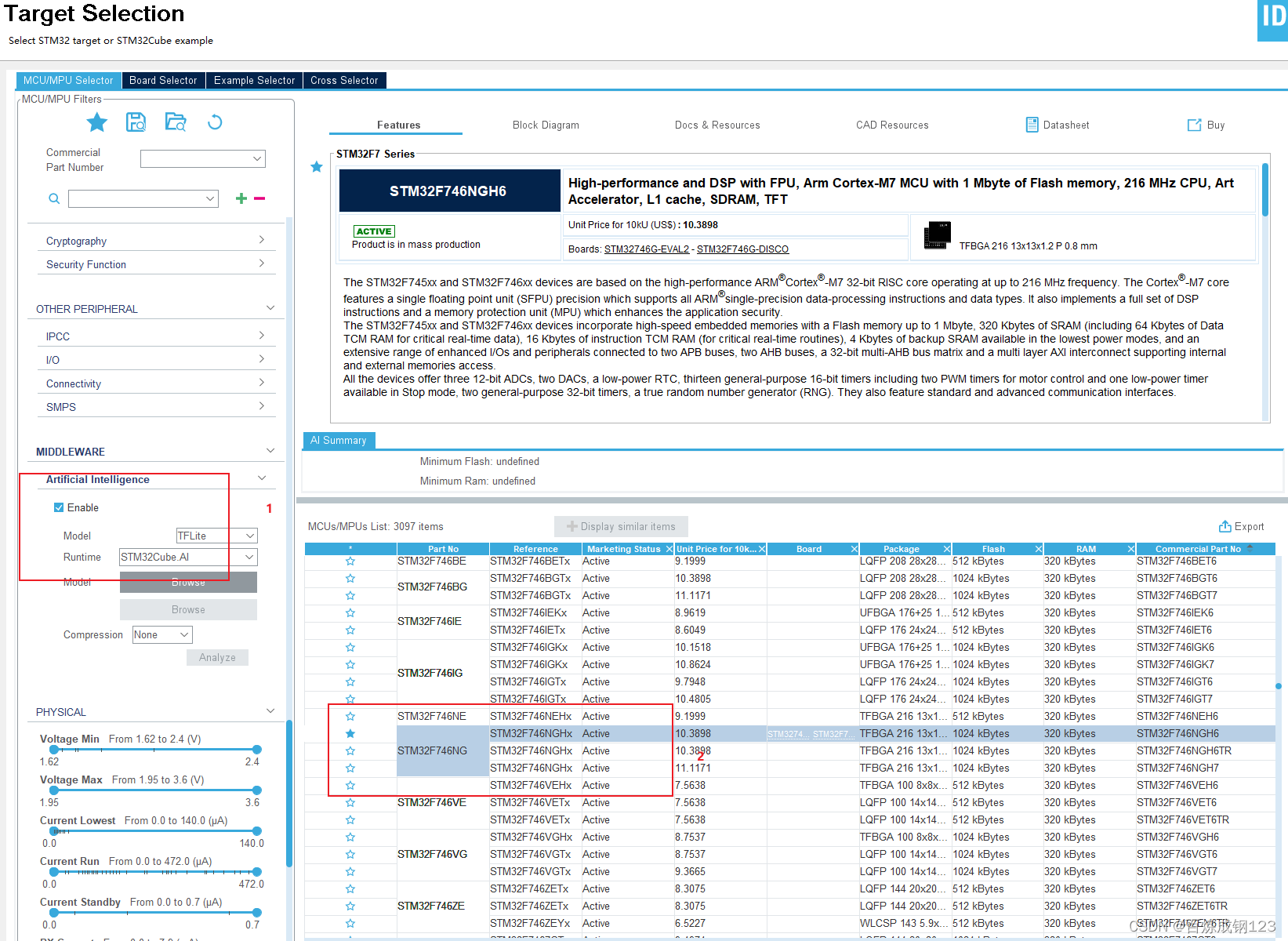Image resolution: width=1288 pixels, height=941 pixels.
Task: Open the CAD Resources tab
Action: 892,125
